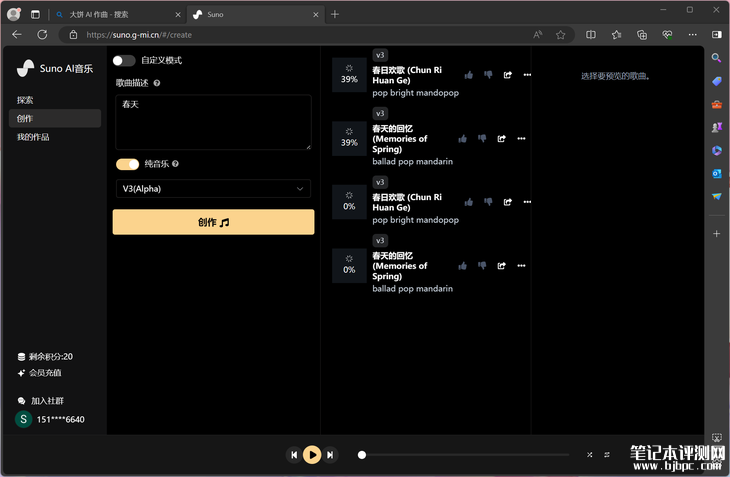Close the 大饼 AI 作曲 tab
Screen dimensions: 730x477
tap(178, 14)
